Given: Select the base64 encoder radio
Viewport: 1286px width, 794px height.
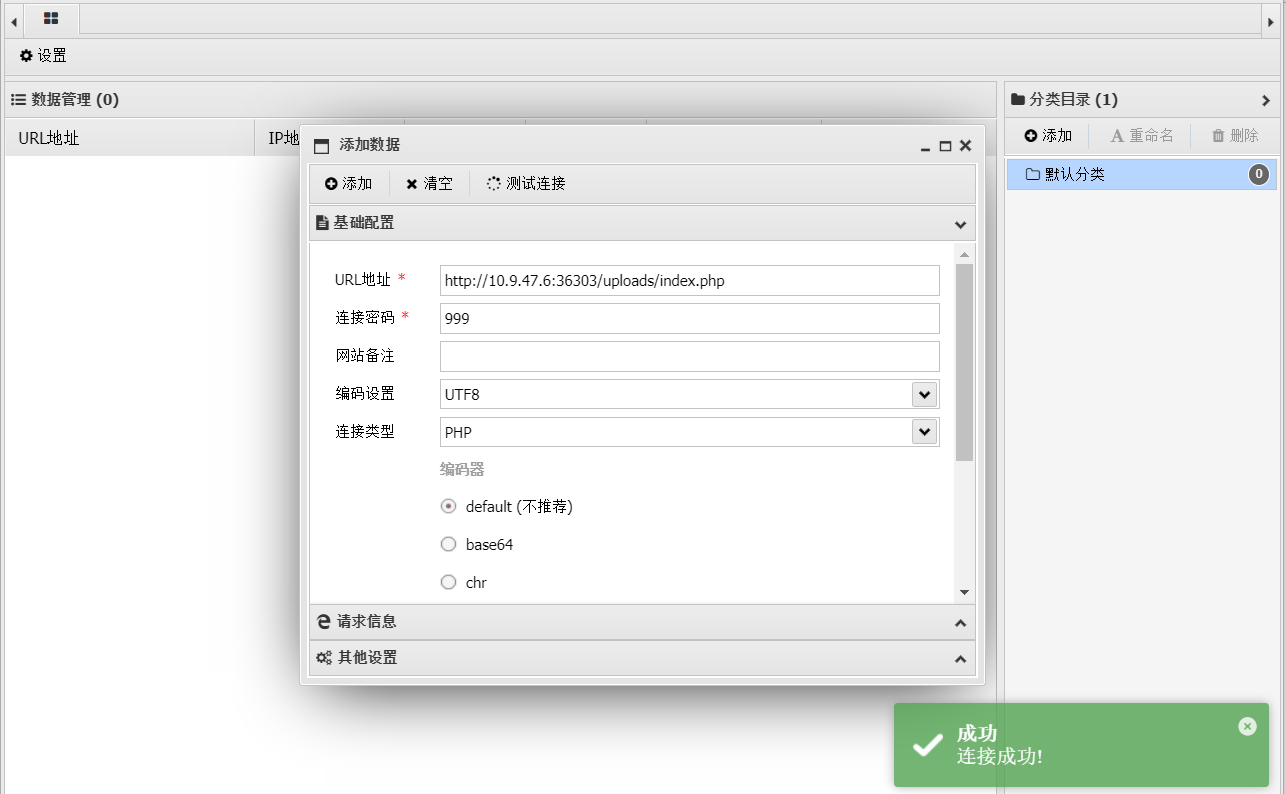Looking at the screenshot, I should click(x=448, y=544).
